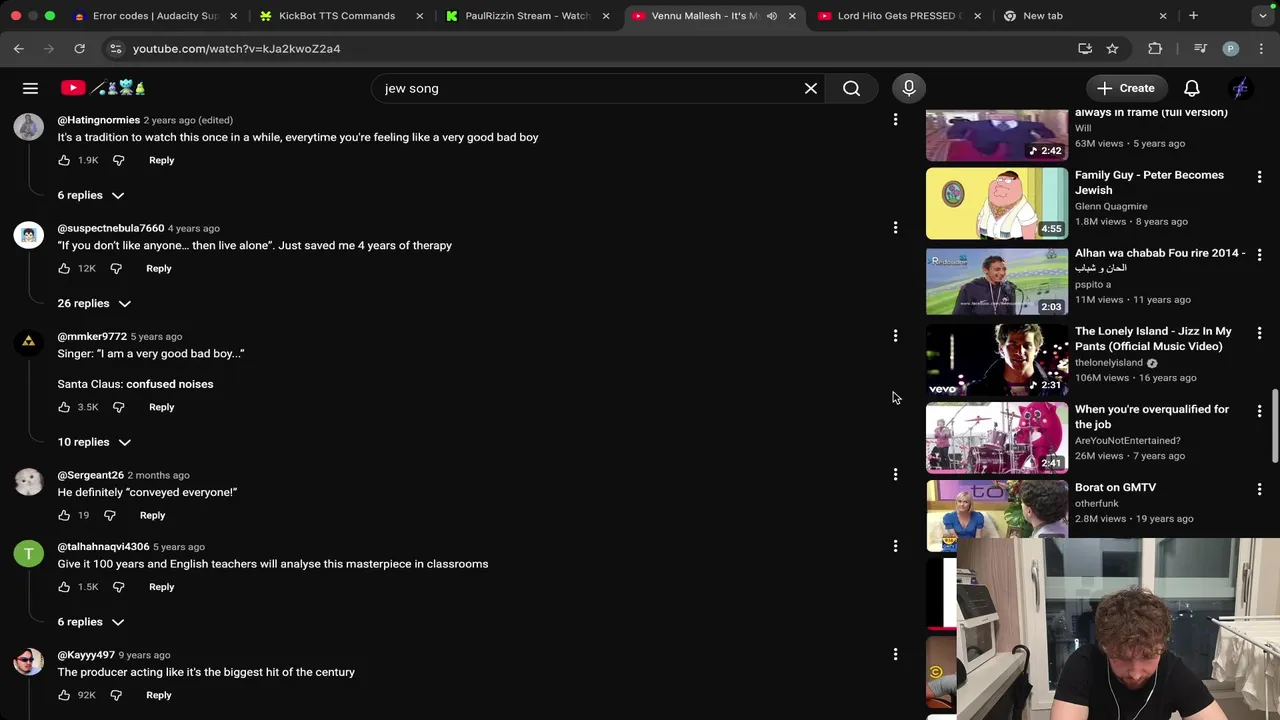The height and width of the screenshot is (720, 1280).
Task: Reply to the @Kayyy497 comment
Action: click(x=159, y=695)
